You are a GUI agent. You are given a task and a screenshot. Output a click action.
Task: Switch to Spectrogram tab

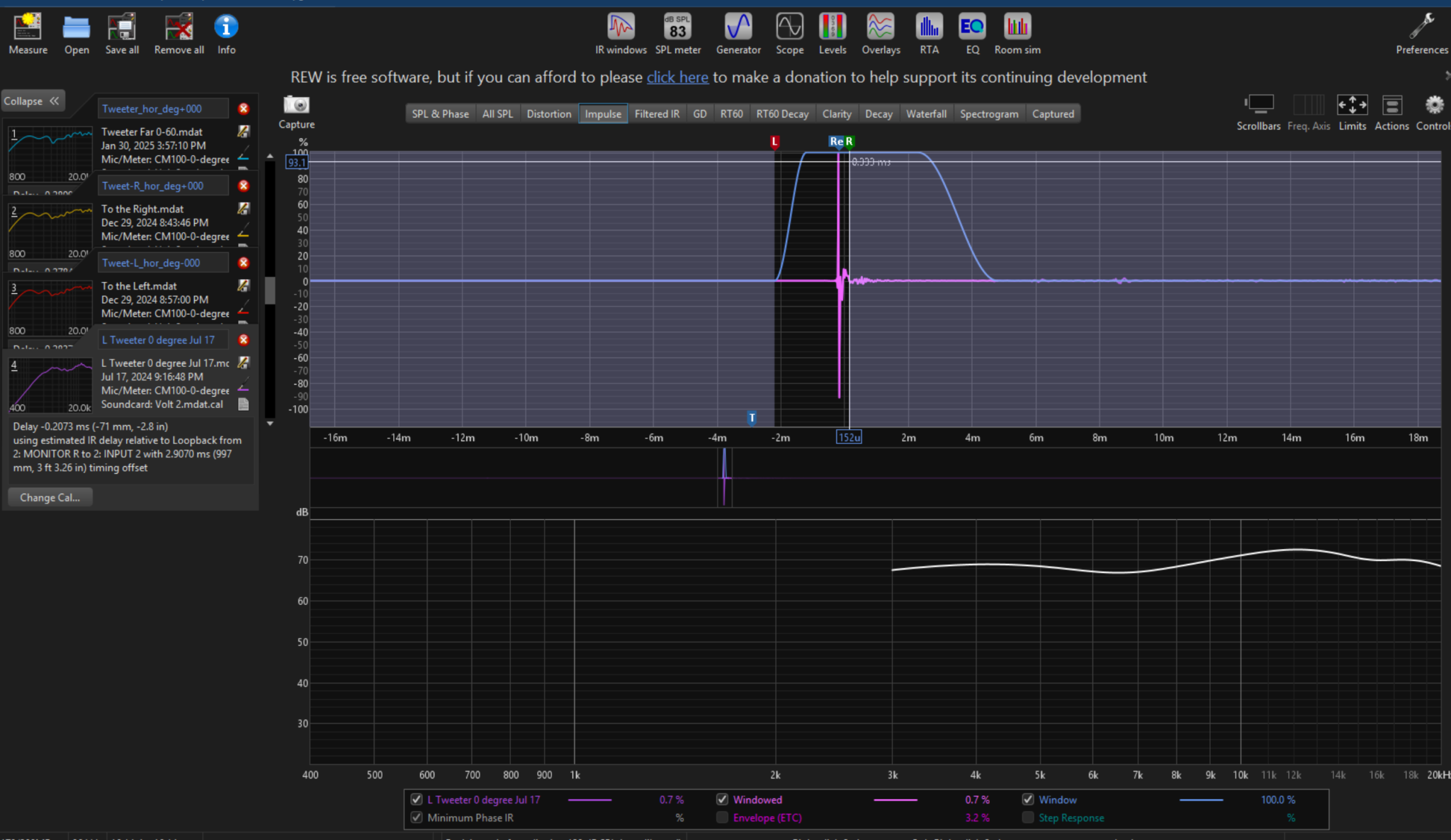point(989,114)
